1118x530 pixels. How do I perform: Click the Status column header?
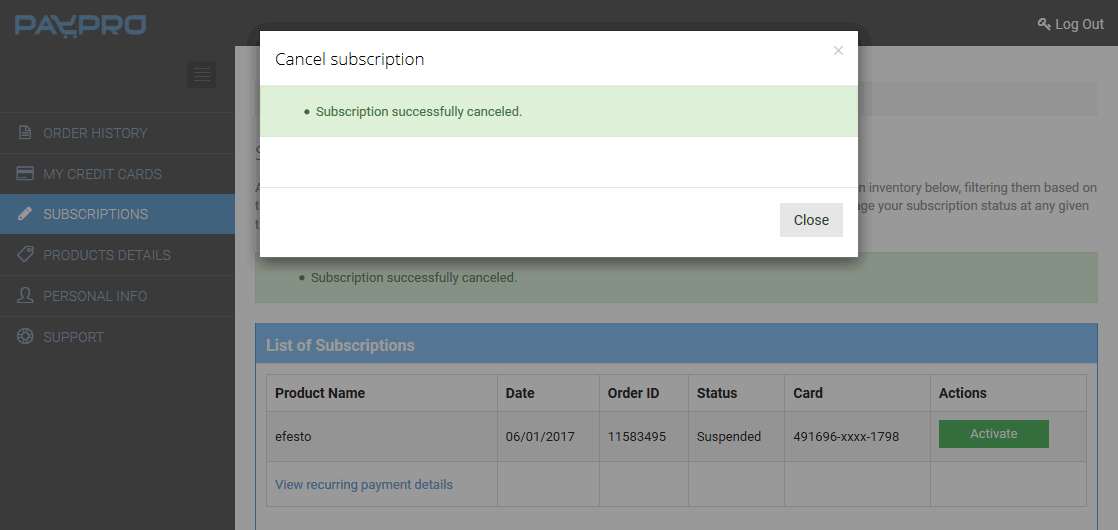717,393
